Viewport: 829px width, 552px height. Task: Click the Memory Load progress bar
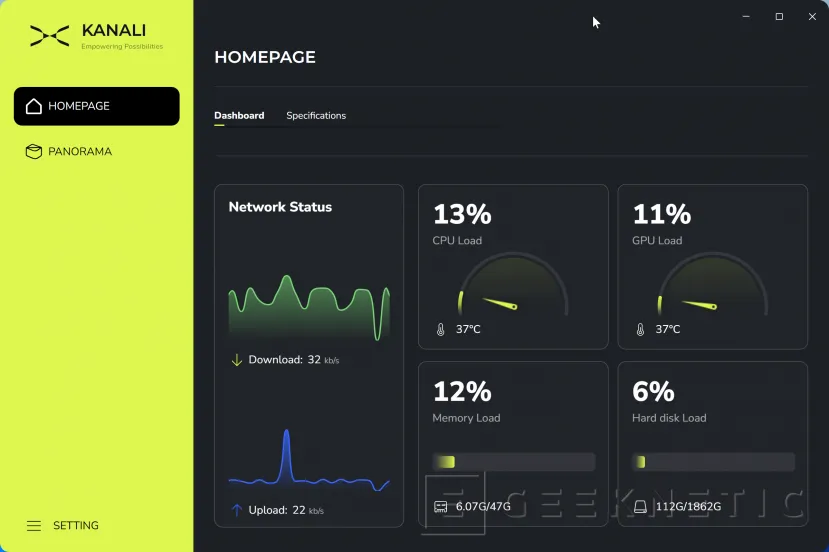pyautogui.click(x=513, y=462)
